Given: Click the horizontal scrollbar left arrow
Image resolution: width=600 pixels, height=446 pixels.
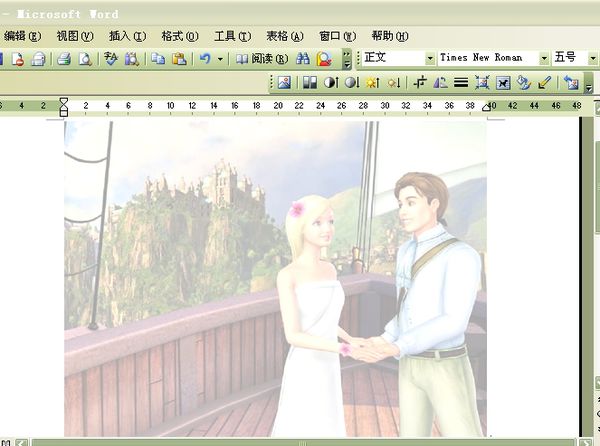Looking at the screenshot, I should point(21,443).
